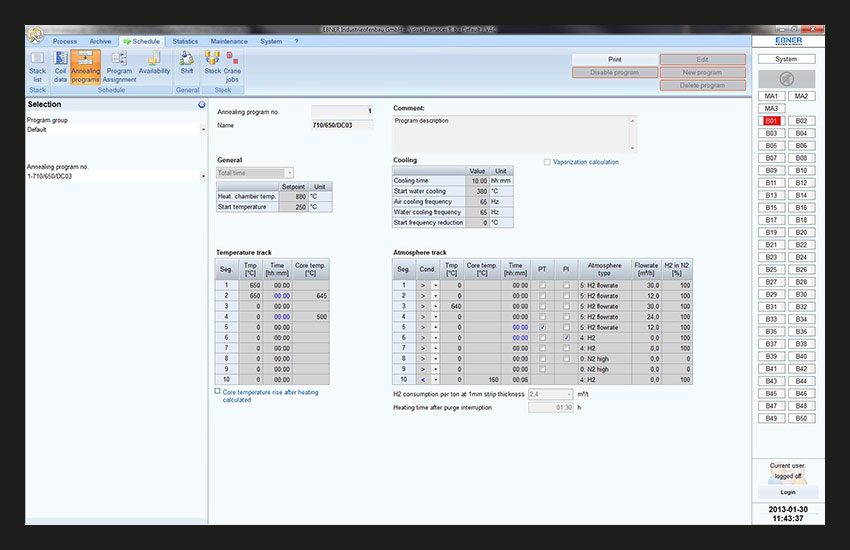Select the Schedule tab

click(x=141, y=41)
